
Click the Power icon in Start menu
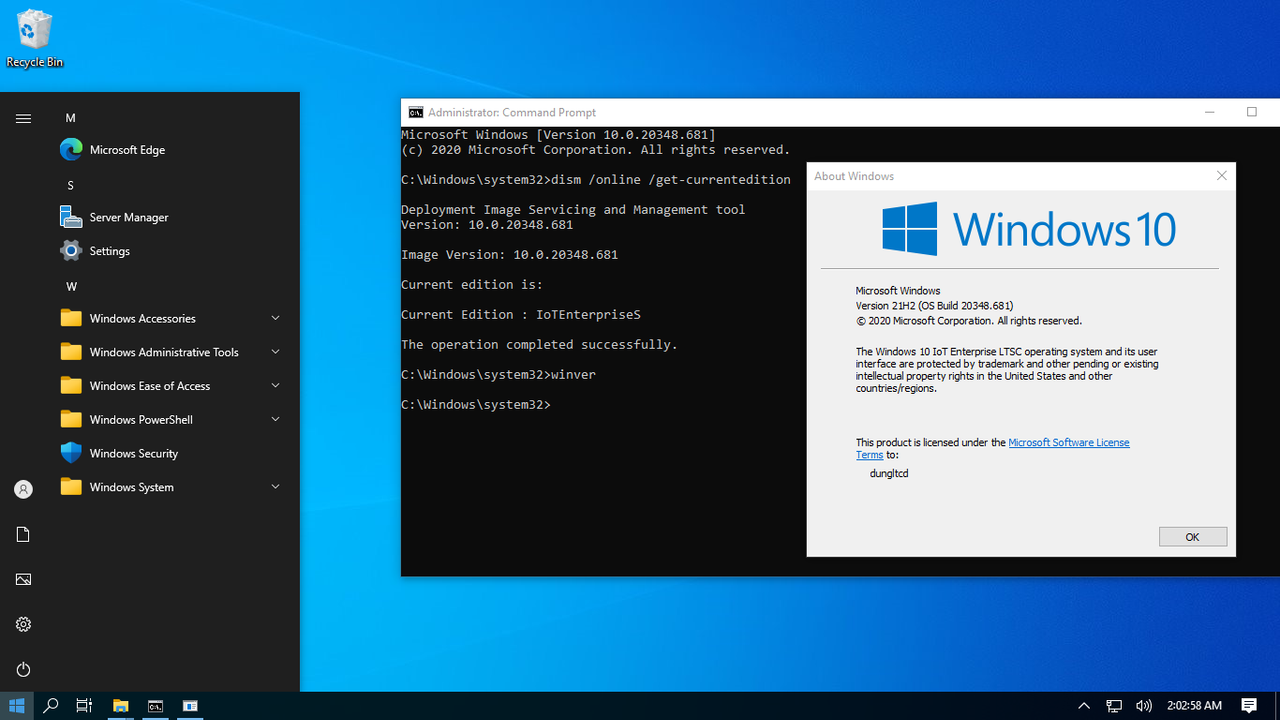pos(23,669)
